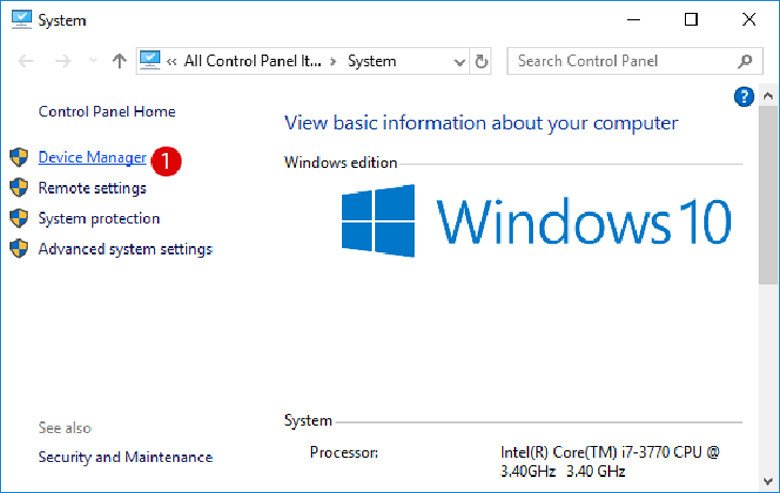Open Advanced system settings
This screenshot has height=493, width=780.
(x=125, y=249)
